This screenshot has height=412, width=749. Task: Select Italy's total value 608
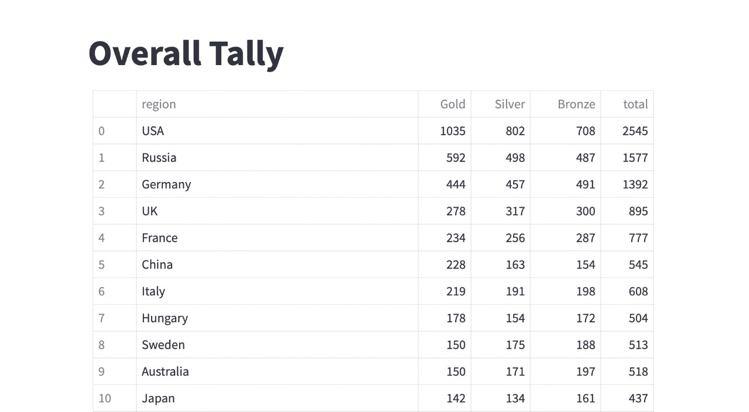pyautogui.click(x=627, y=291)
